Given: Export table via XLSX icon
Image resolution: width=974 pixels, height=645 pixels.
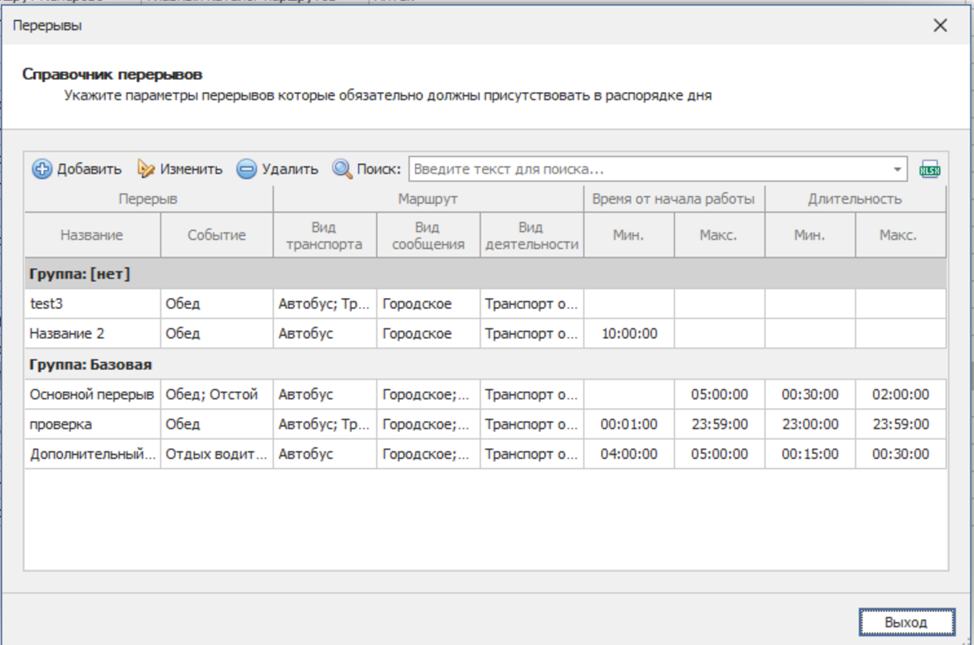Looking at the screenshot, I should pos(930,169).
